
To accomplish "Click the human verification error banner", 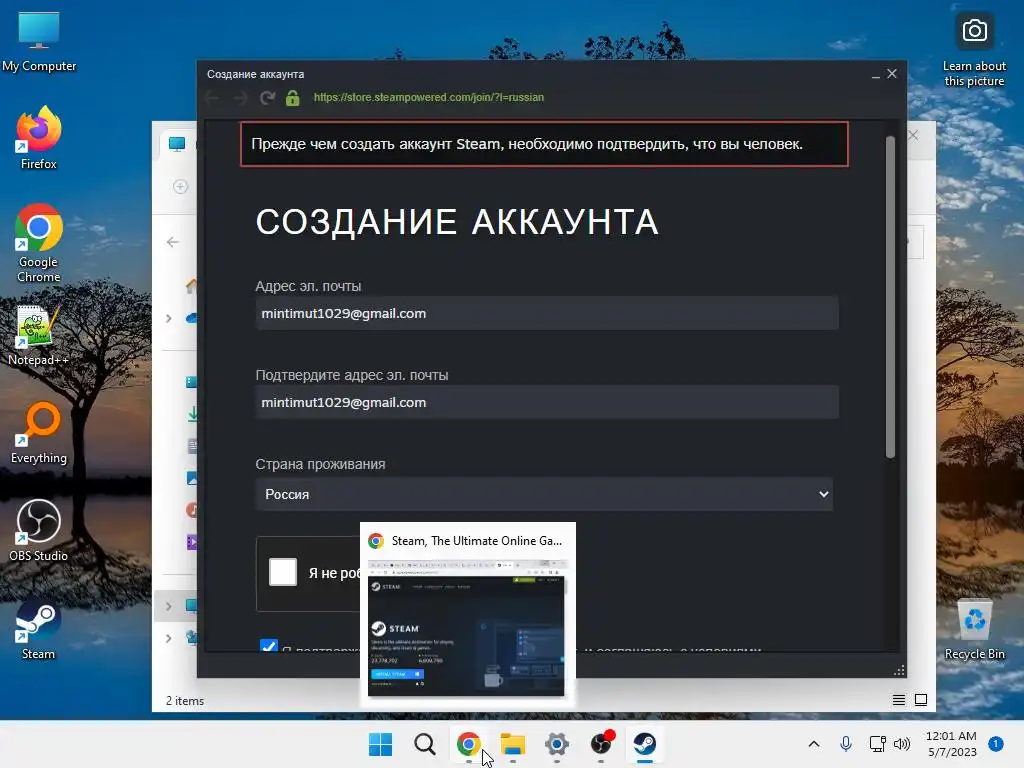I will pos(544,144).
